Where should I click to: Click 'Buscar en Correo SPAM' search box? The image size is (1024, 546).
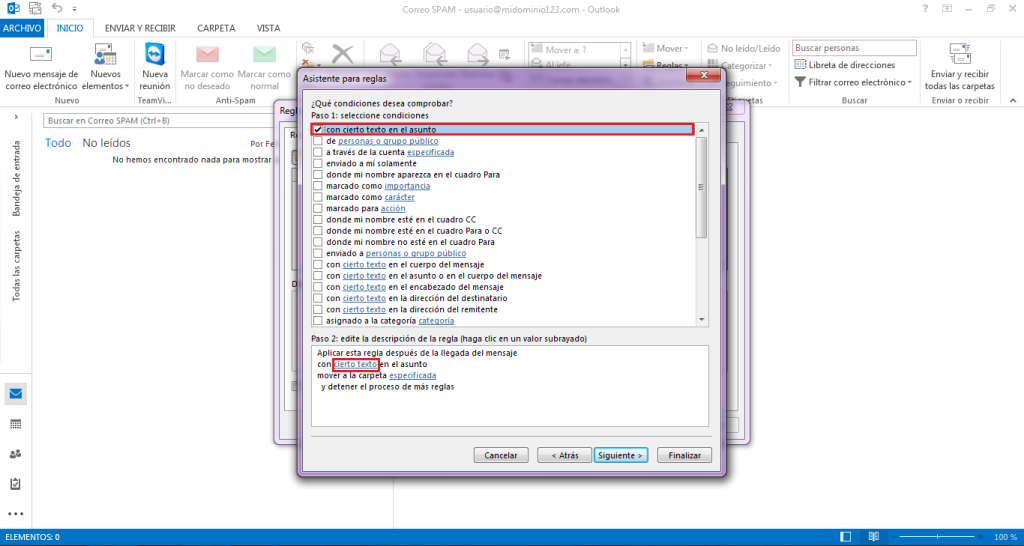tap(157, 121)
